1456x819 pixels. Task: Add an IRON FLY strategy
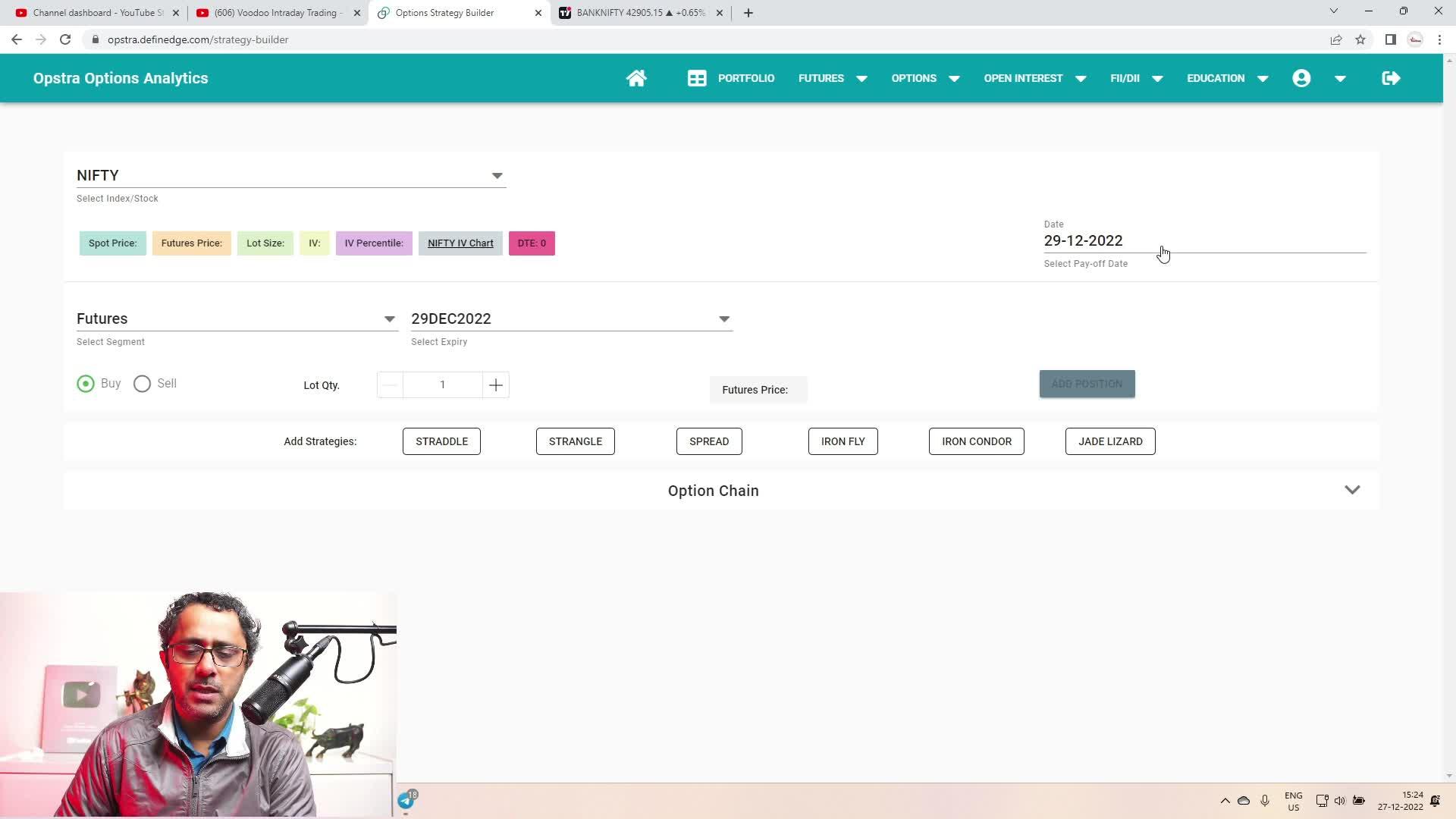(843, 441)
